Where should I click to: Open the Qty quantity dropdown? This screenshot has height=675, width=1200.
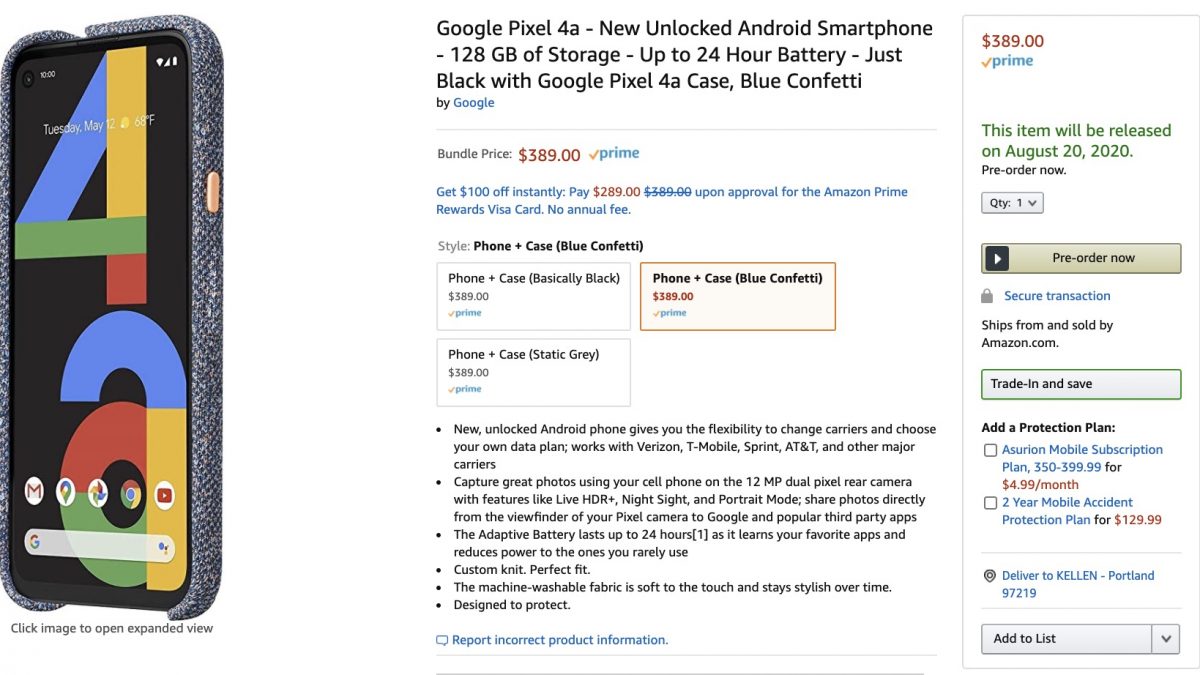[x=1012, y=203]
